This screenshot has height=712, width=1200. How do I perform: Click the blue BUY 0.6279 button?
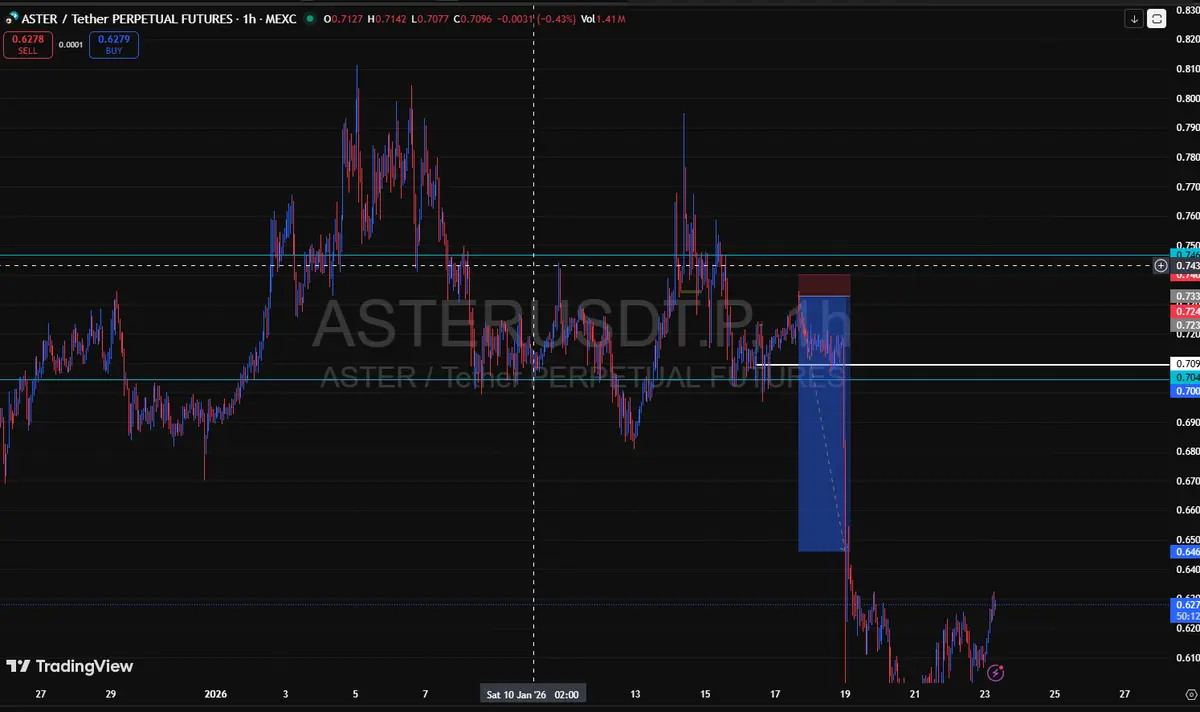pyautogui.click(x=114, y=44)
